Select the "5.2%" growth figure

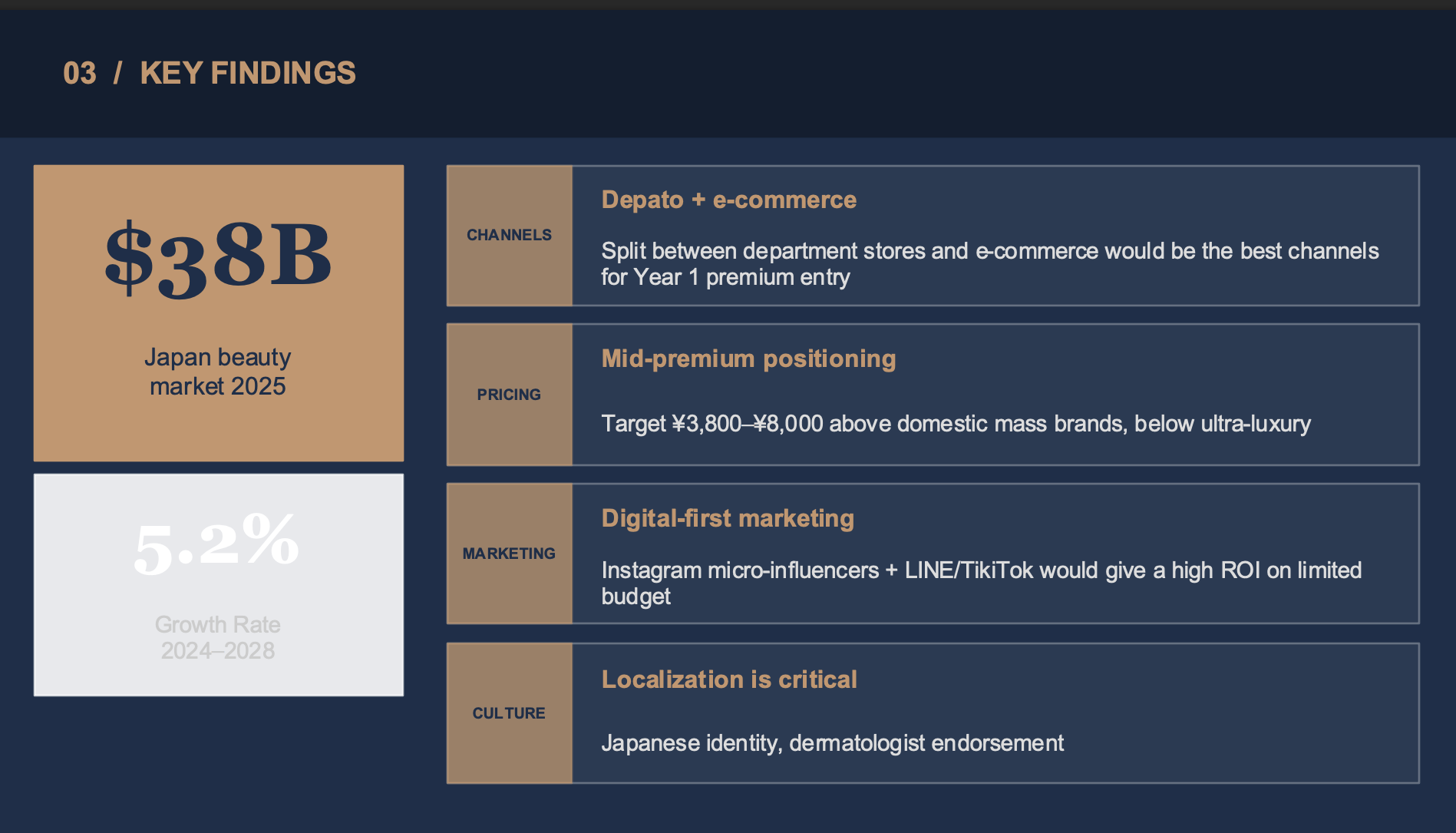pos(216,542)
